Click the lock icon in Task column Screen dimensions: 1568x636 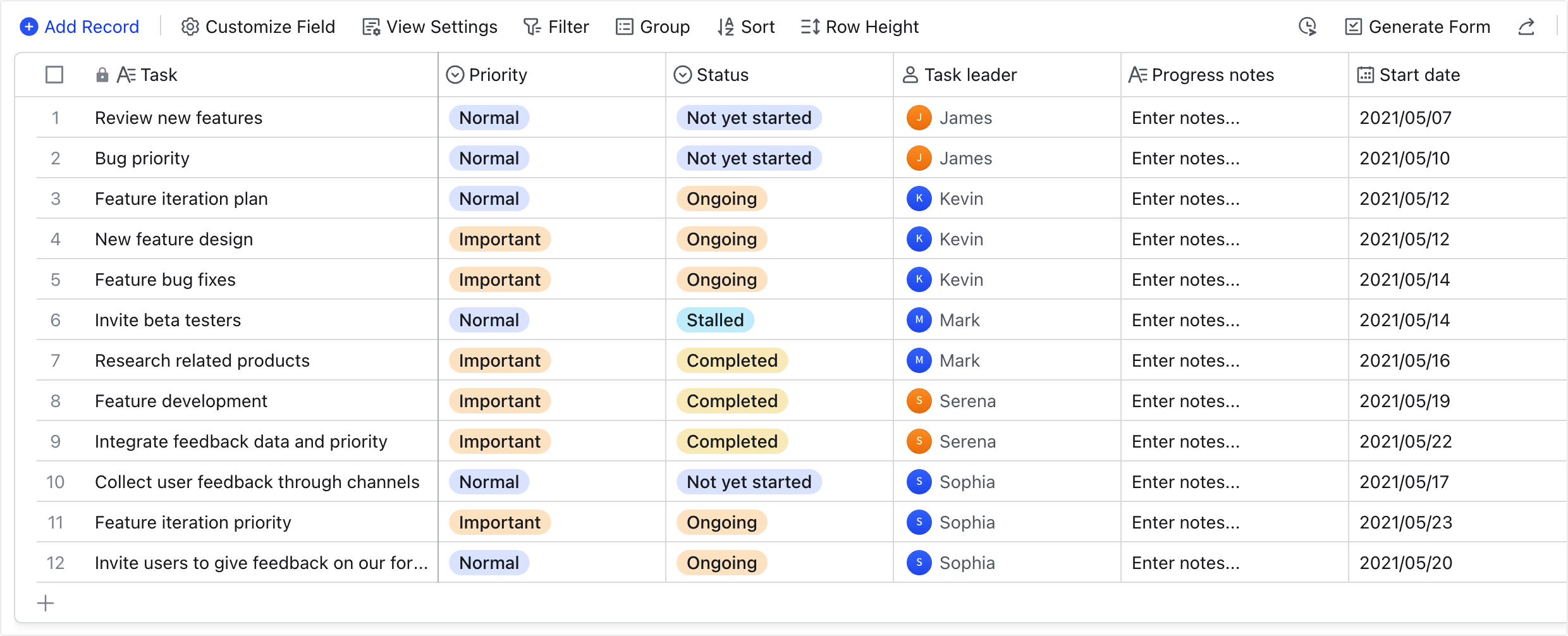pyautogui.click(x=102, y=75)
